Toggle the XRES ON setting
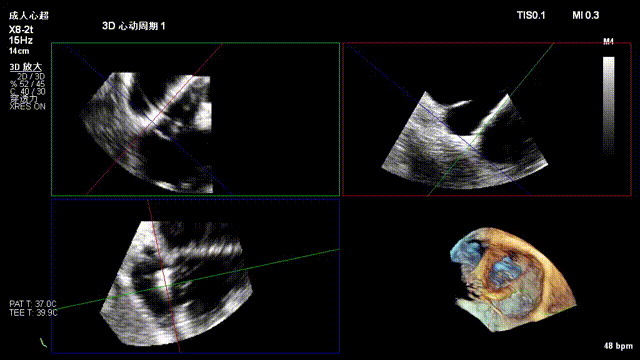Screen dimensions: 640x360 tap(27, 107)
